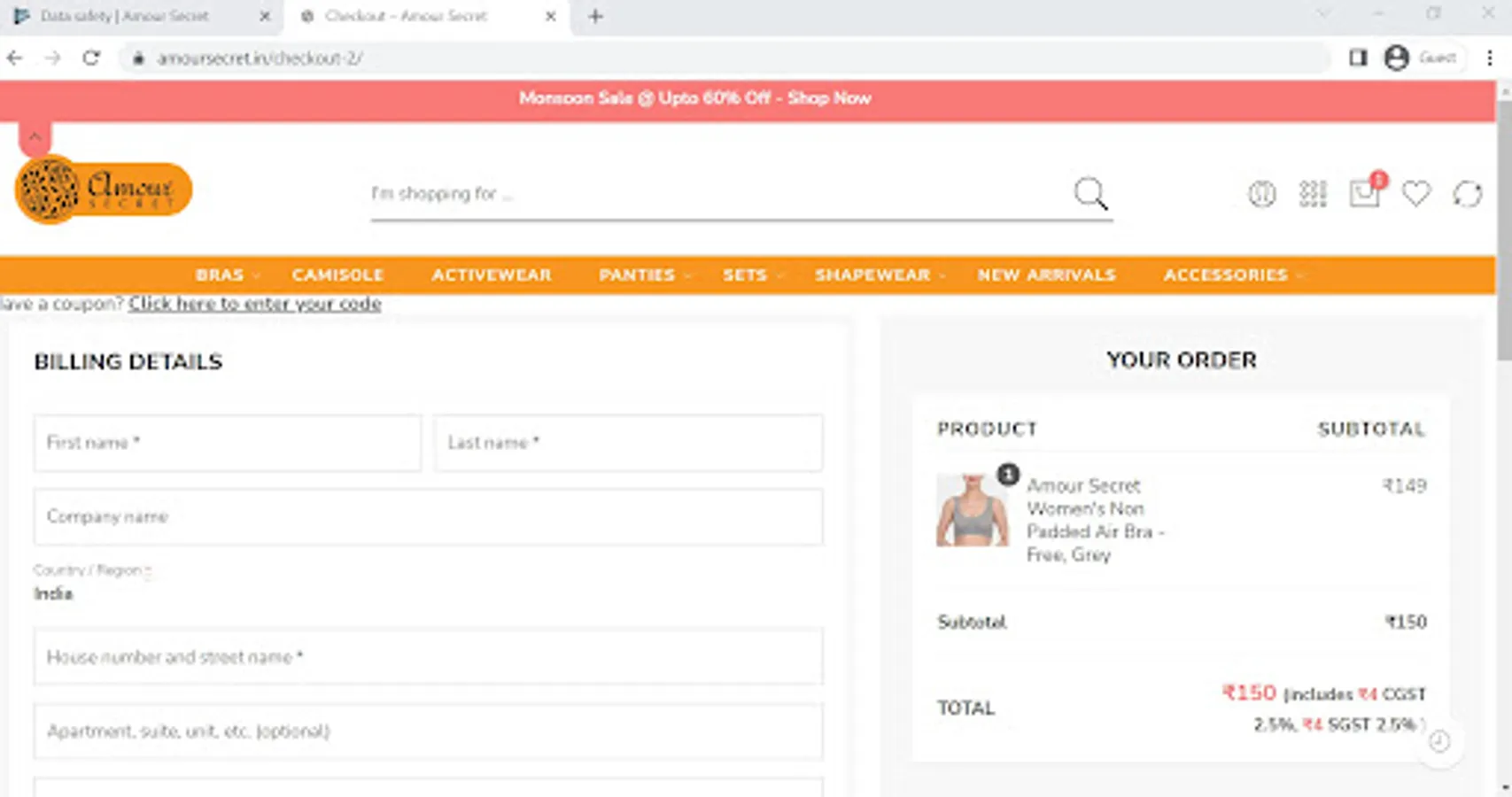
Task: Click the Apartment, suite, unit field
Action: point(428,731)
